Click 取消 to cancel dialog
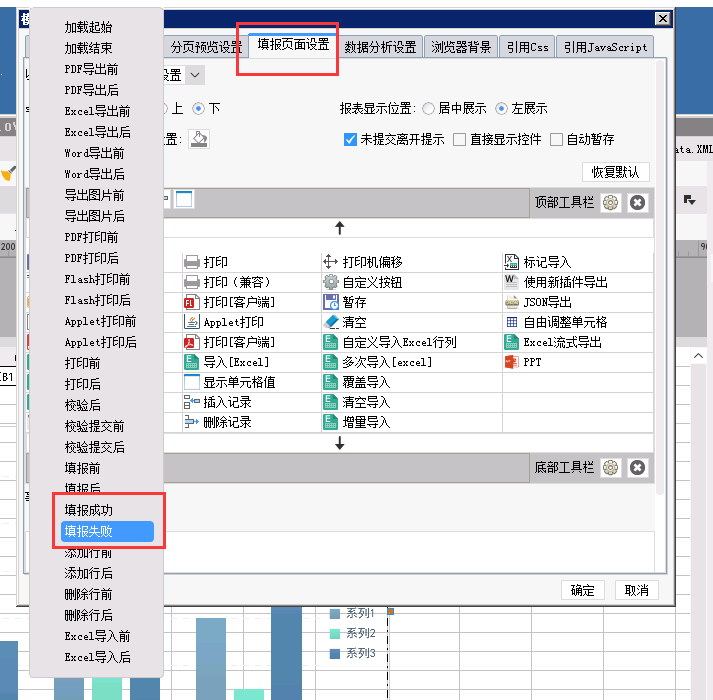Image resolution: width=713 pixels, height=700 pixels. click(x=637, y=590)
